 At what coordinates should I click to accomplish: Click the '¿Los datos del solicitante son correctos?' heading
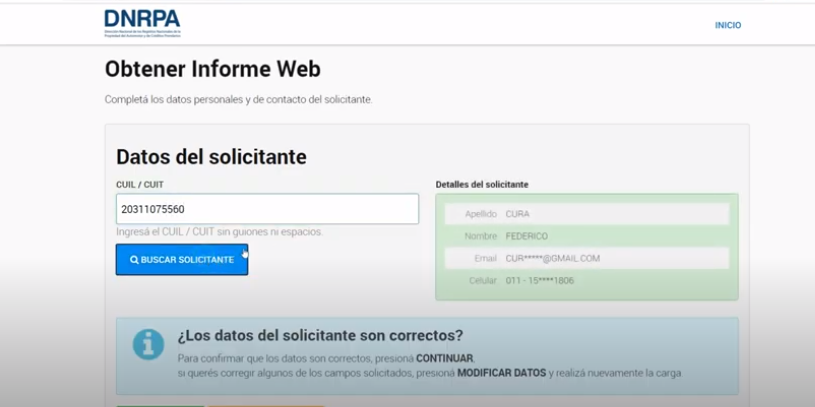(x=320, y=336)
